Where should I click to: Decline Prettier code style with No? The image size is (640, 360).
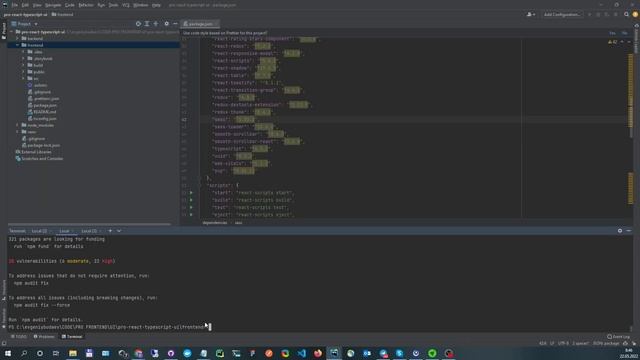tap(624, 33)
